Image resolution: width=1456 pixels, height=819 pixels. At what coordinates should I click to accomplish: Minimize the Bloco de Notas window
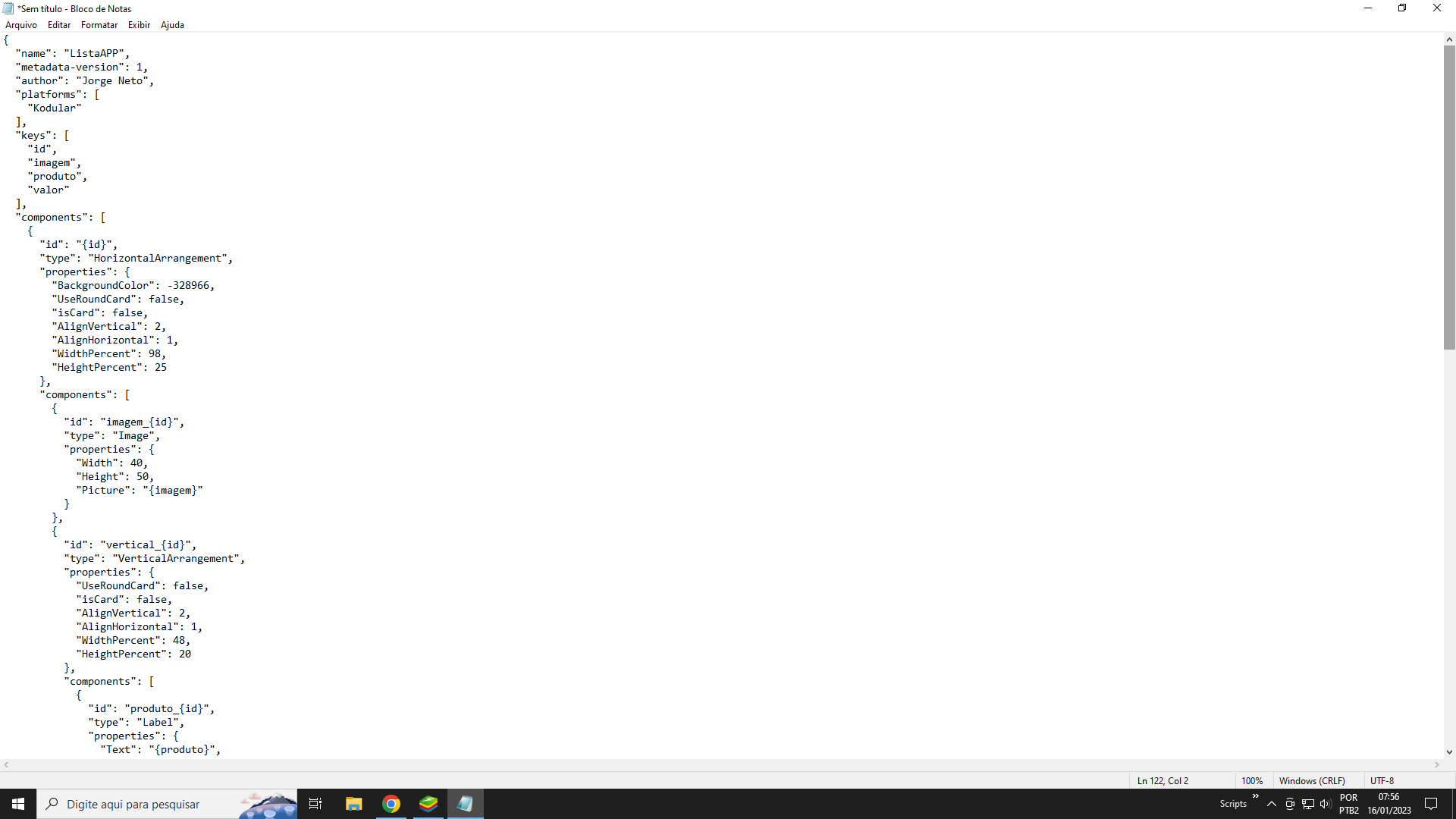(x=1368, y=8)
